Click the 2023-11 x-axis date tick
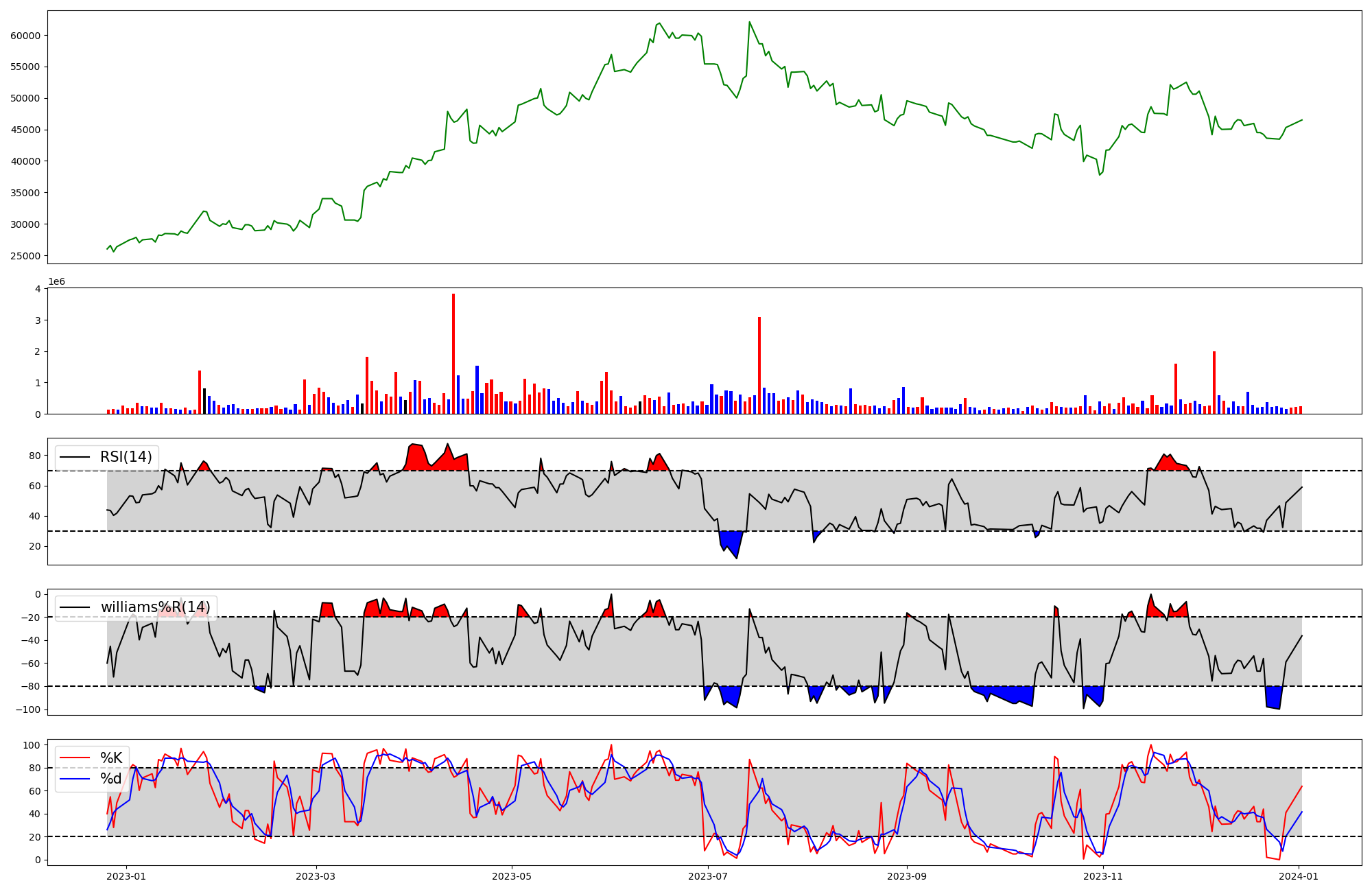Viewport: 1372px width, 892px height. 1102,876
